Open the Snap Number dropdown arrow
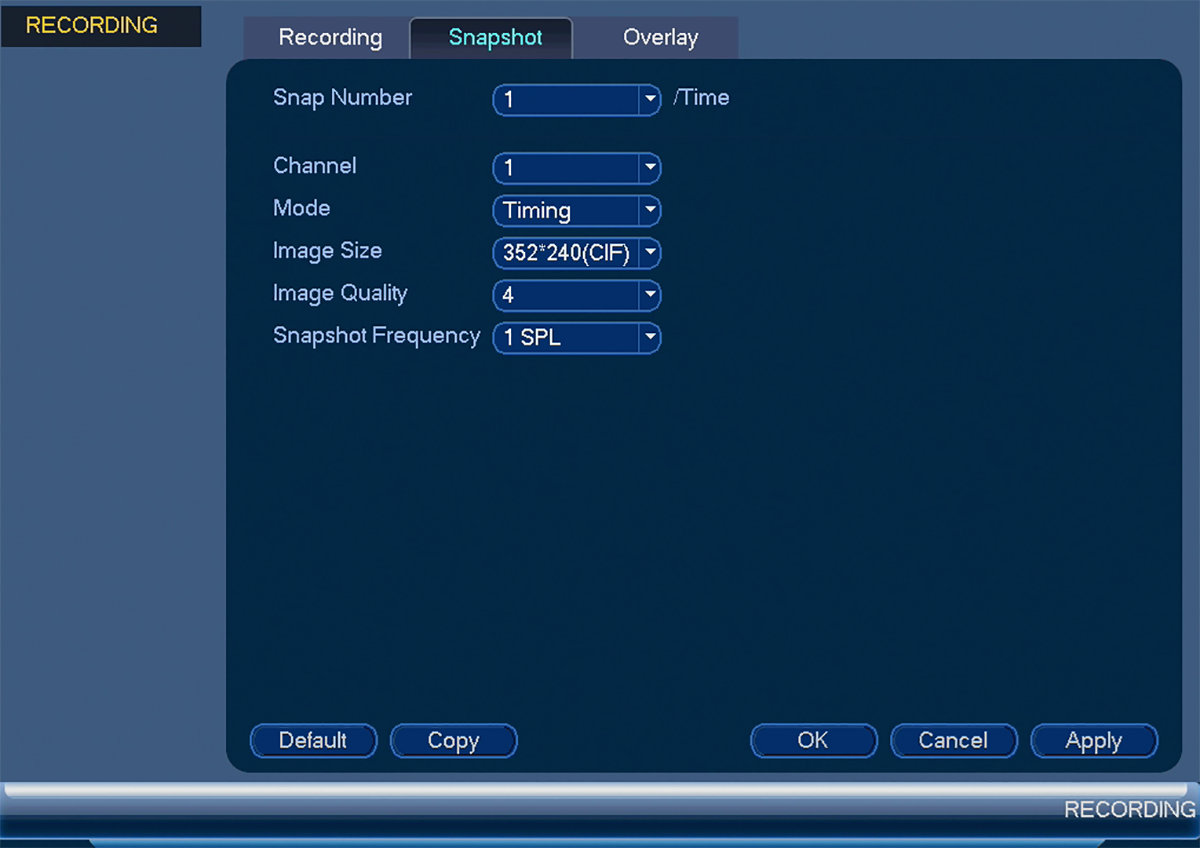The height and width of the screenshot is (848, 1200). click(650, 100)
